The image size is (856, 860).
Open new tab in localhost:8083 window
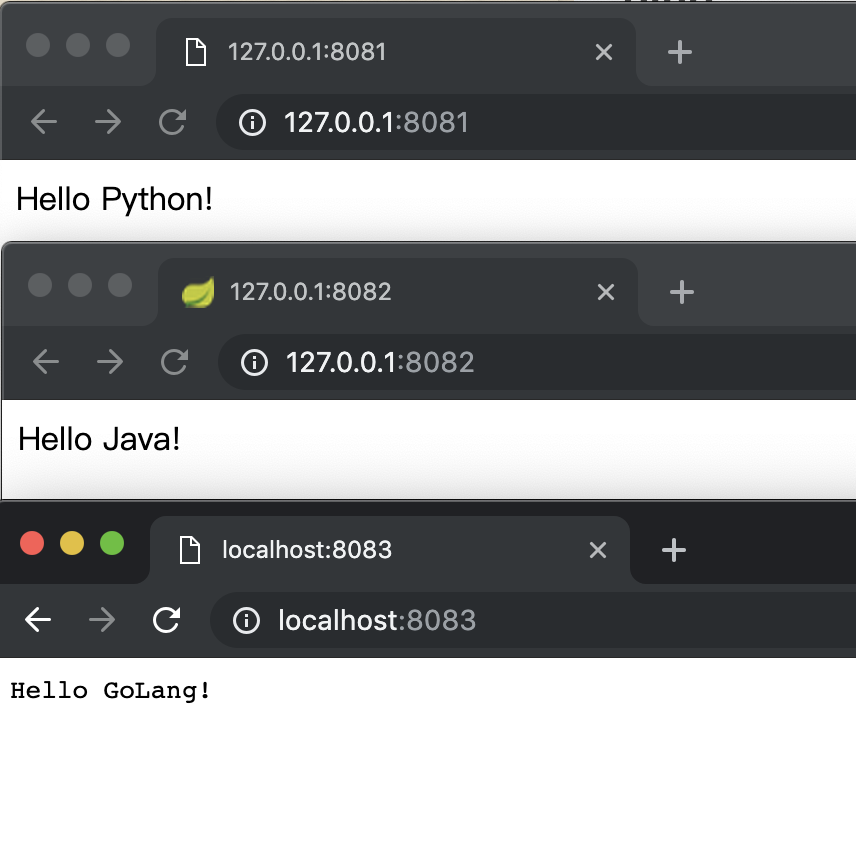pos(674,550)
